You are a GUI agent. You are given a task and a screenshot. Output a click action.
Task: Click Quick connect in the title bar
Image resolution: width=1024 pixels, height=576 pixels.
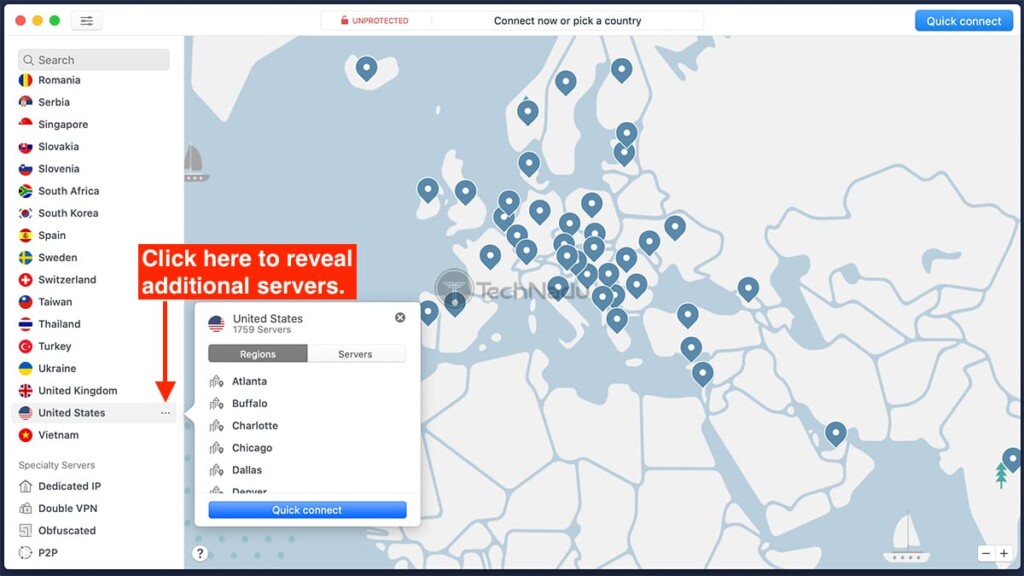[963, 21]
